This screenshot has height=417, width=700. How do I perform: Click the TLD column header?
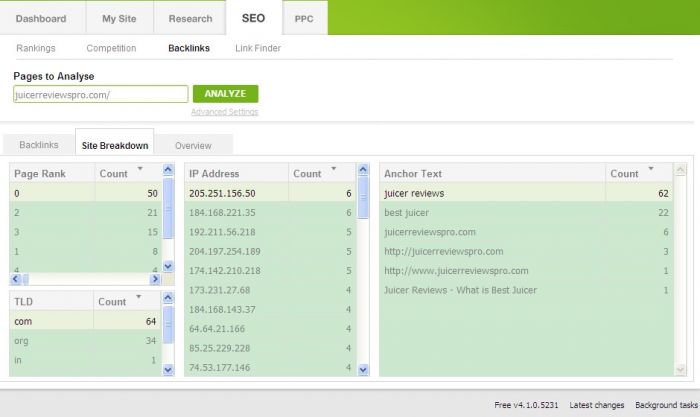pos(51,301)
